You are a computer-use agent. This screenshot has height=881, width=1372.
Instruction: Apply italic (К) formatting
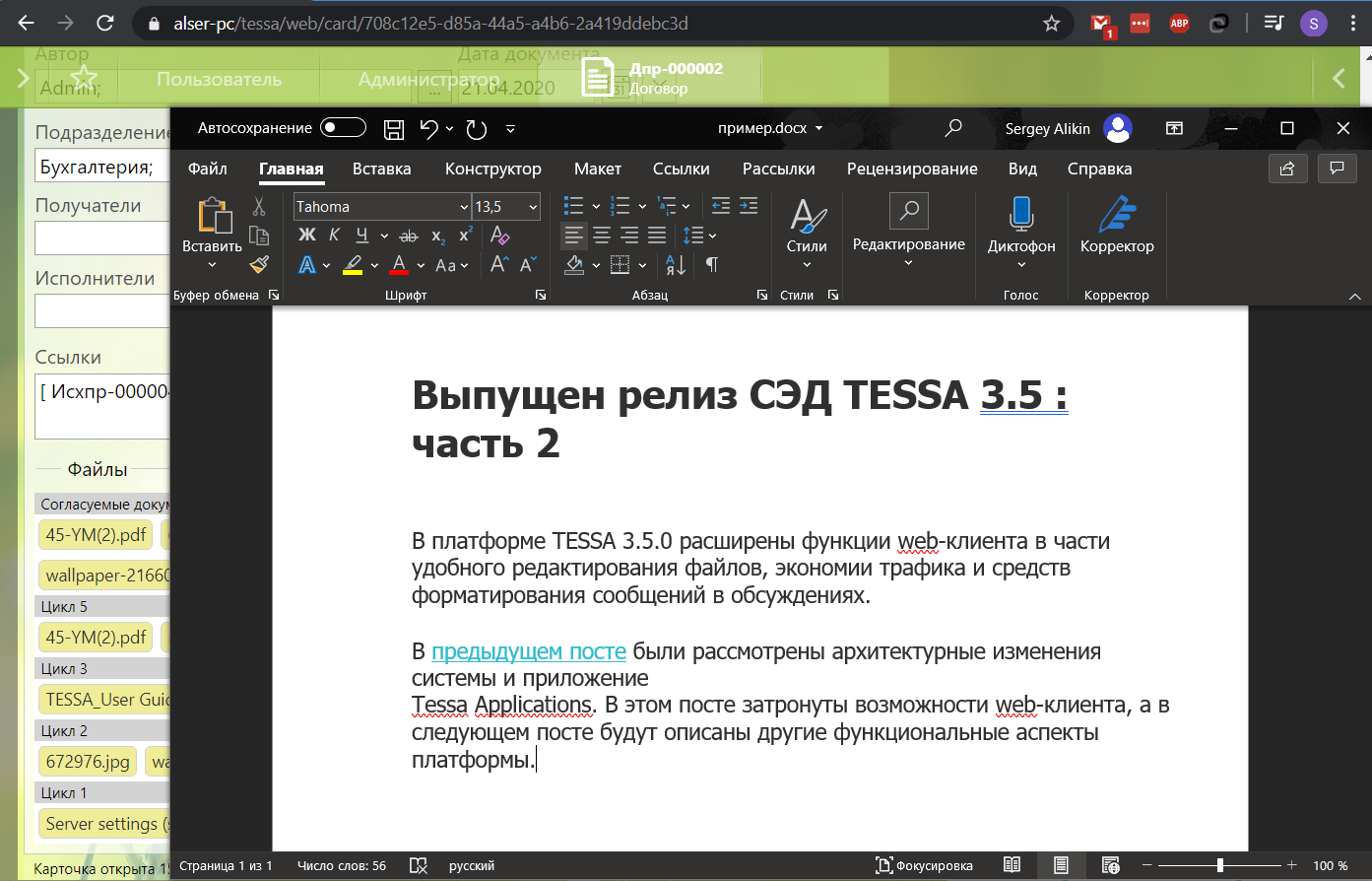pyautogui.click(x=335, y=235)
